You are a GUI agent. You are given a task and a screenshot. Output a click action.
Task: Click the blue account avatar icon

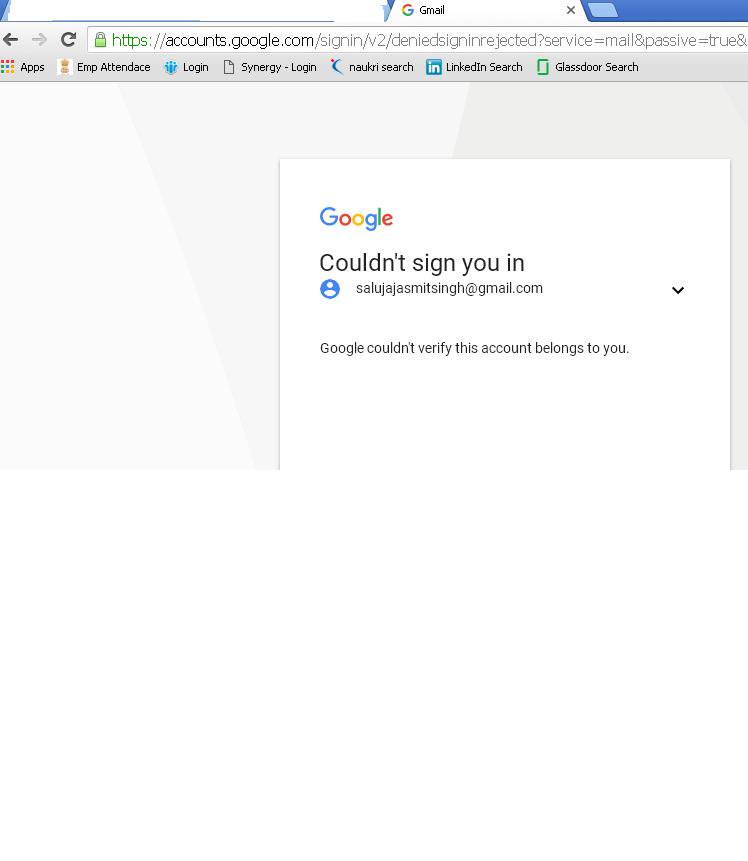click(330, 289)
